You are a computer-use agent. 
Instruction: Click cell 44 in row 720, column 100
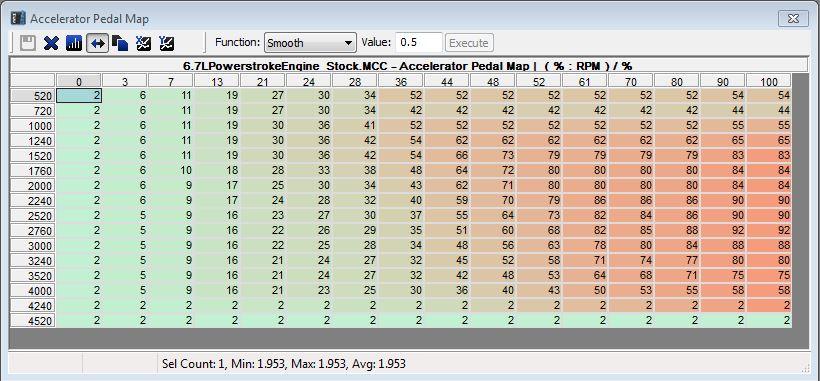(769, 111)
